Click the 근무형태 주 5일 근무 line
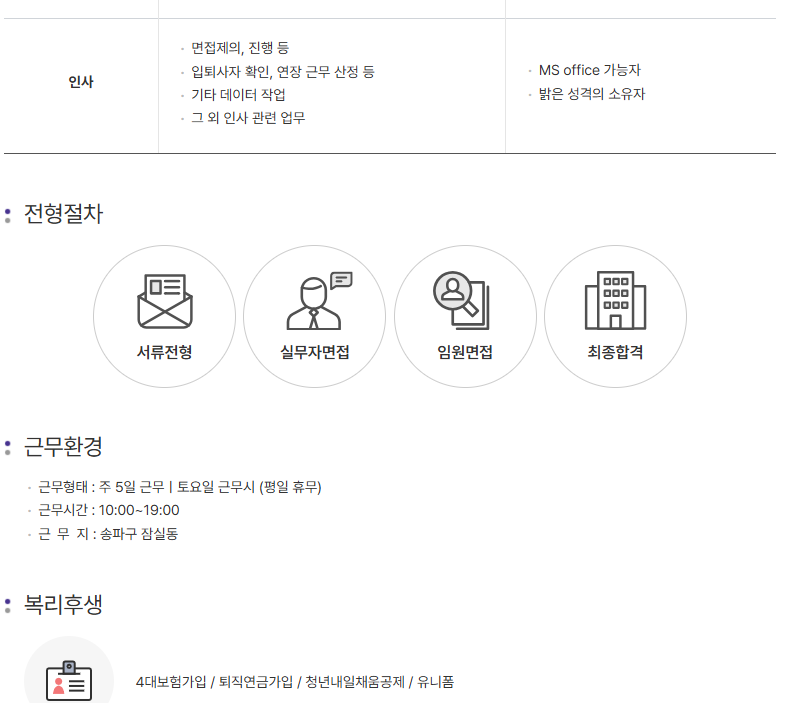 pos(180,487)
